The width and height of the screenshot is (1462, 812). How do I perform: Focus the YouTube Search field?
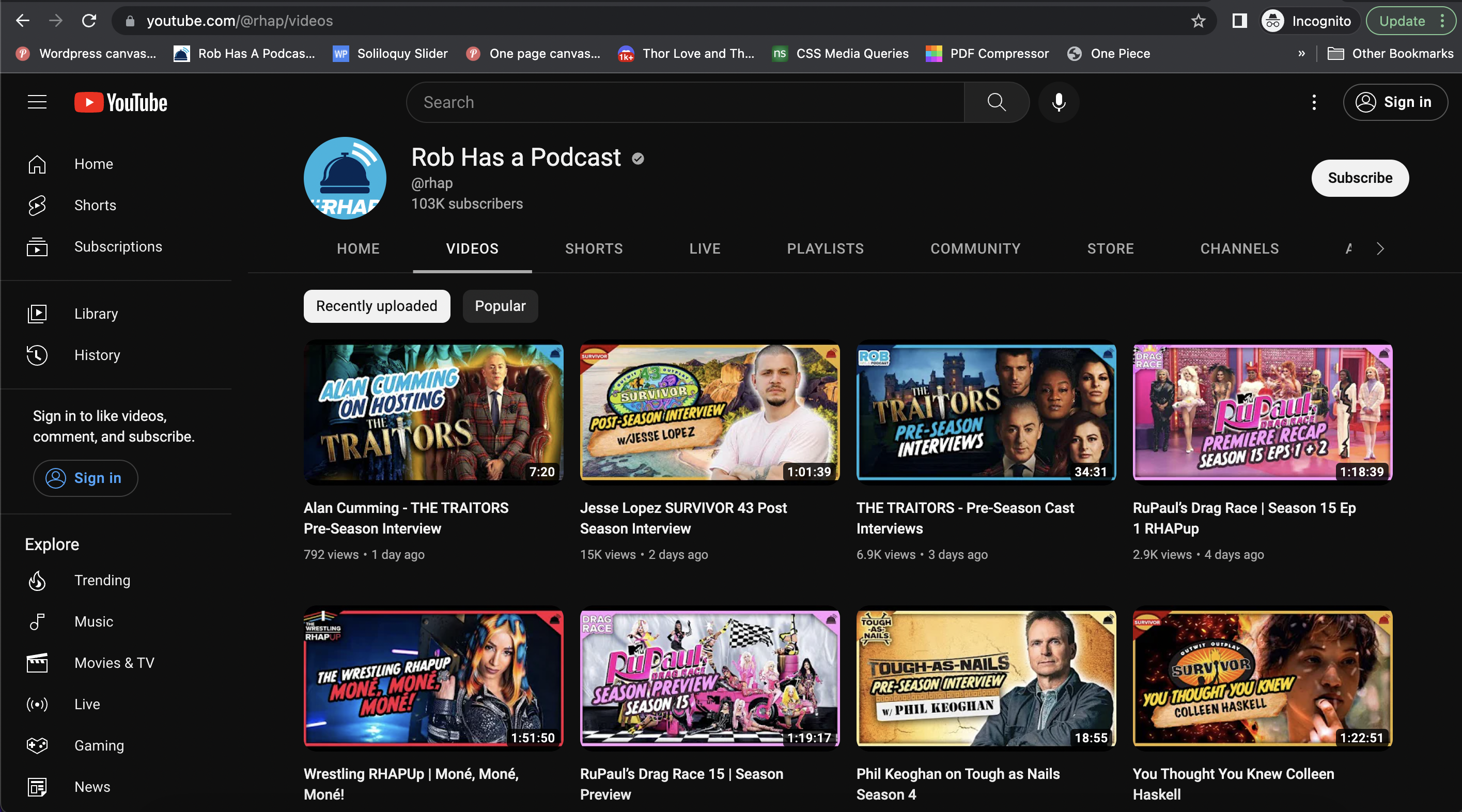685,102
